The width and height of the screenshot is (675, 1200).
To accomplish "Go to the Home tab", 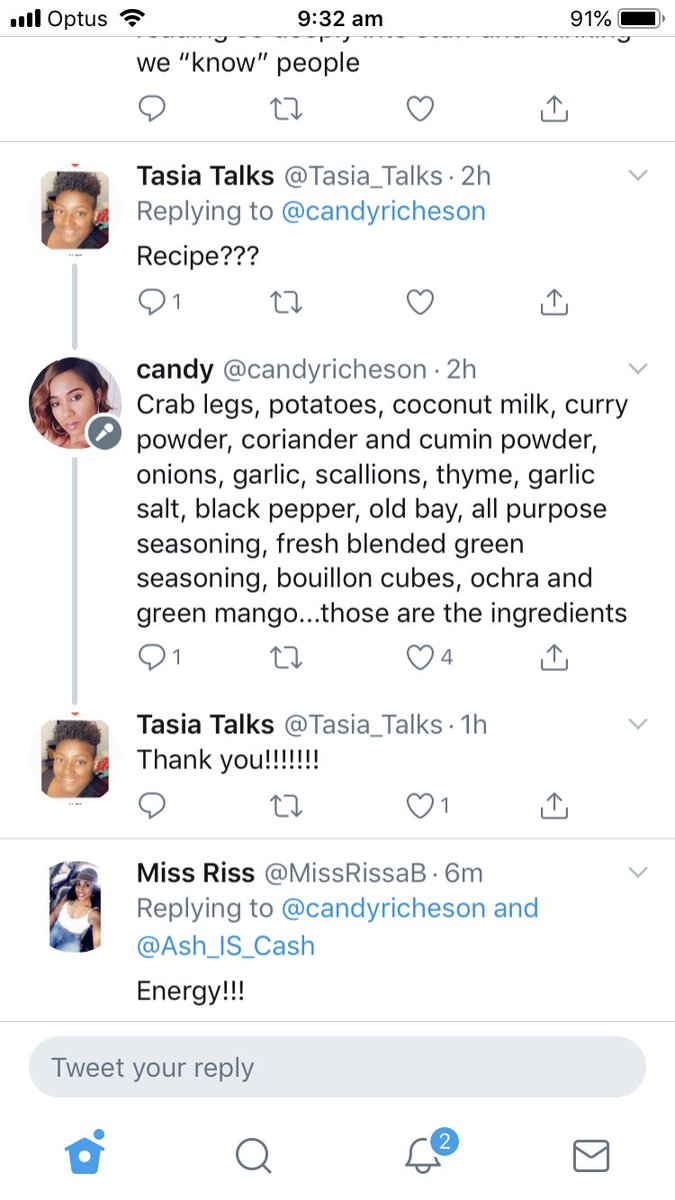I will coord(85,1152).
